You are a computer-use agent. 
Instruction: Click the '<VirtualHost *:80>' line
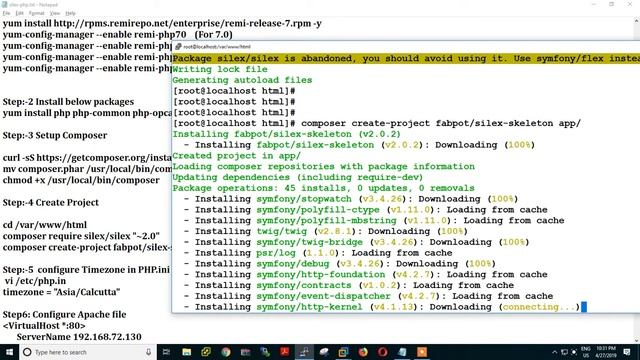pos(44,326)
